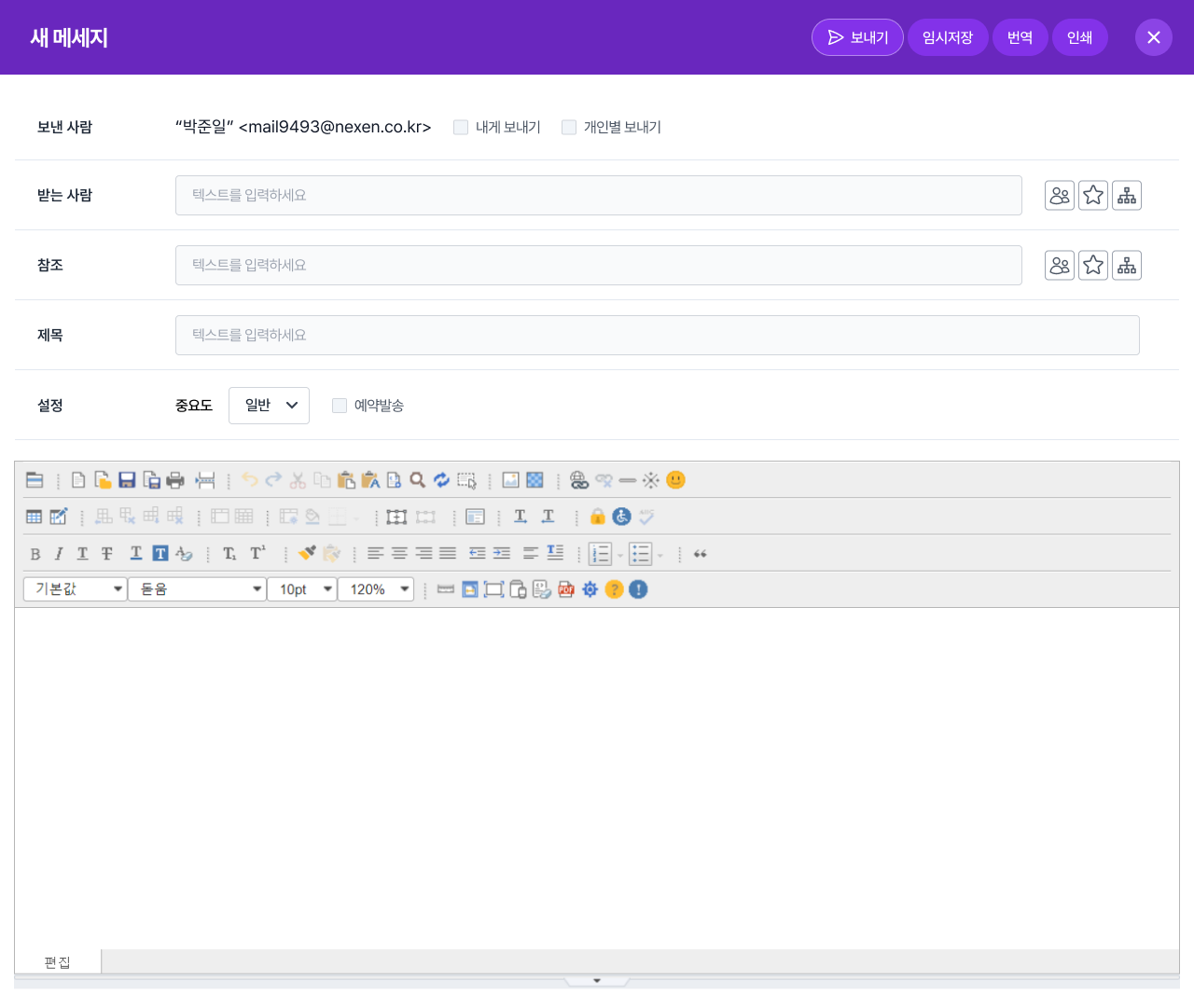The image size is (1194, 1008).
Task: Open the find magnifier tool in the editor
Action: (x=418, y=480)
